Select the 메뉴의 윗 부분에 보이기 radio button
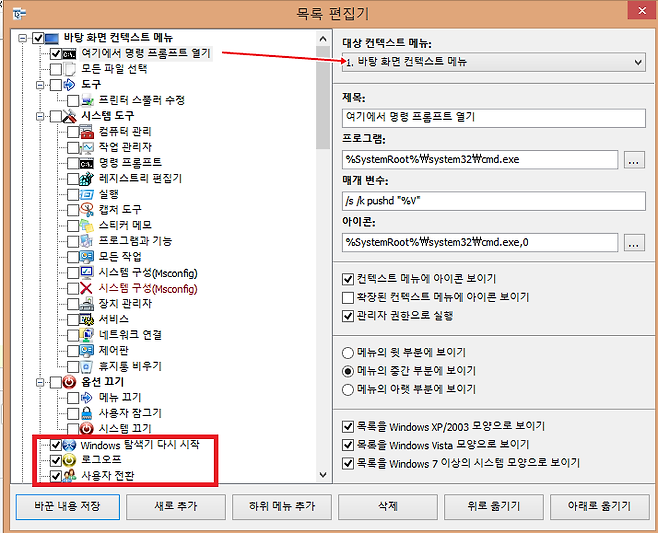 tap(348, 352)
